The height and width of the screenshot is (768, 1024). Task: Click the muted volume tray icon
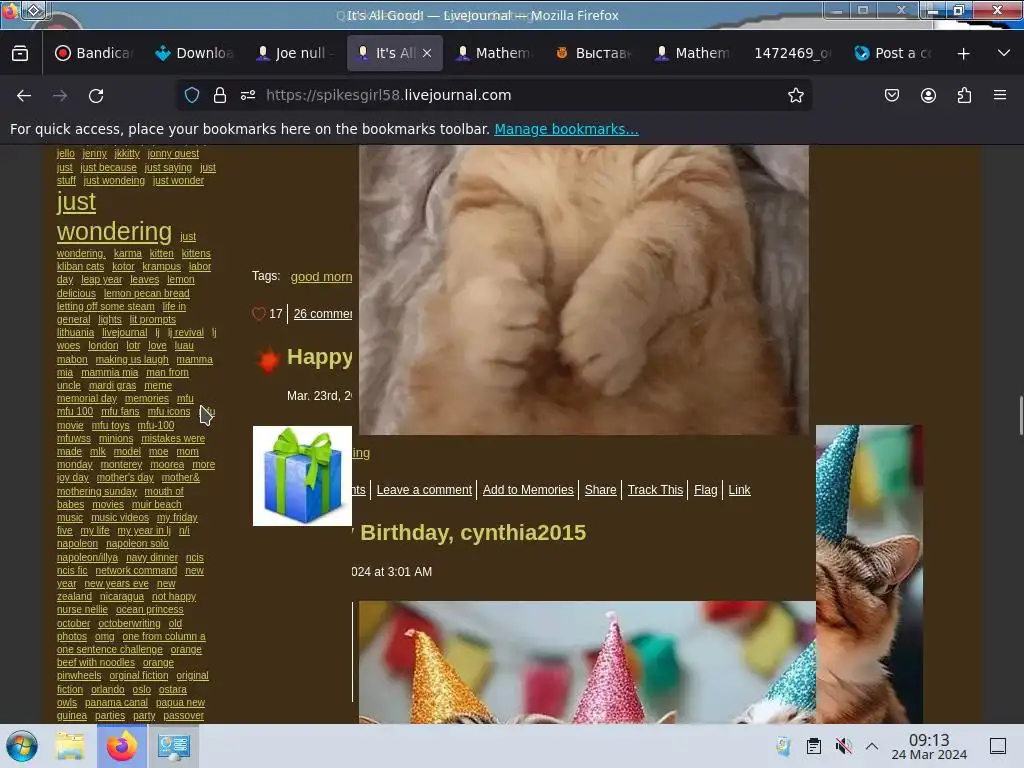[844, 746]
